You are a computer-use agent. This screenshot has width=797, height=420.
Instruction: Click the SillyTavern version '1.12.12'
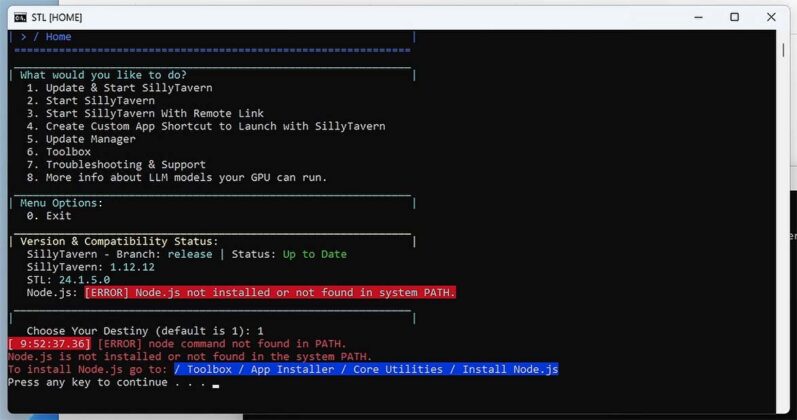132,267
